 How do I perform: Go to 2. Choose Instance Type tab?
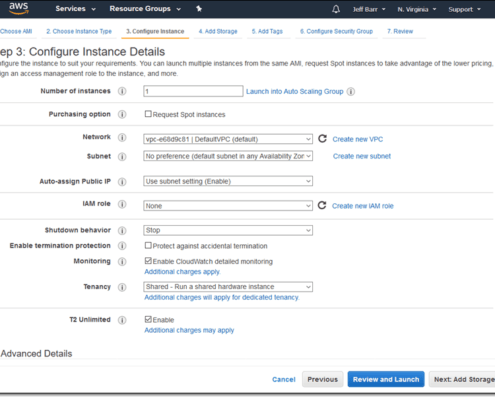coord(79,31)
